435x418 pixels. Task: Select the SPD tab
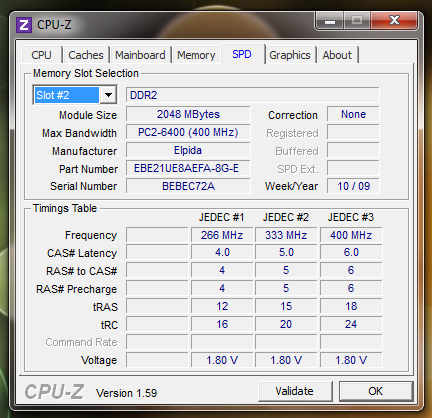click(242, 54)
